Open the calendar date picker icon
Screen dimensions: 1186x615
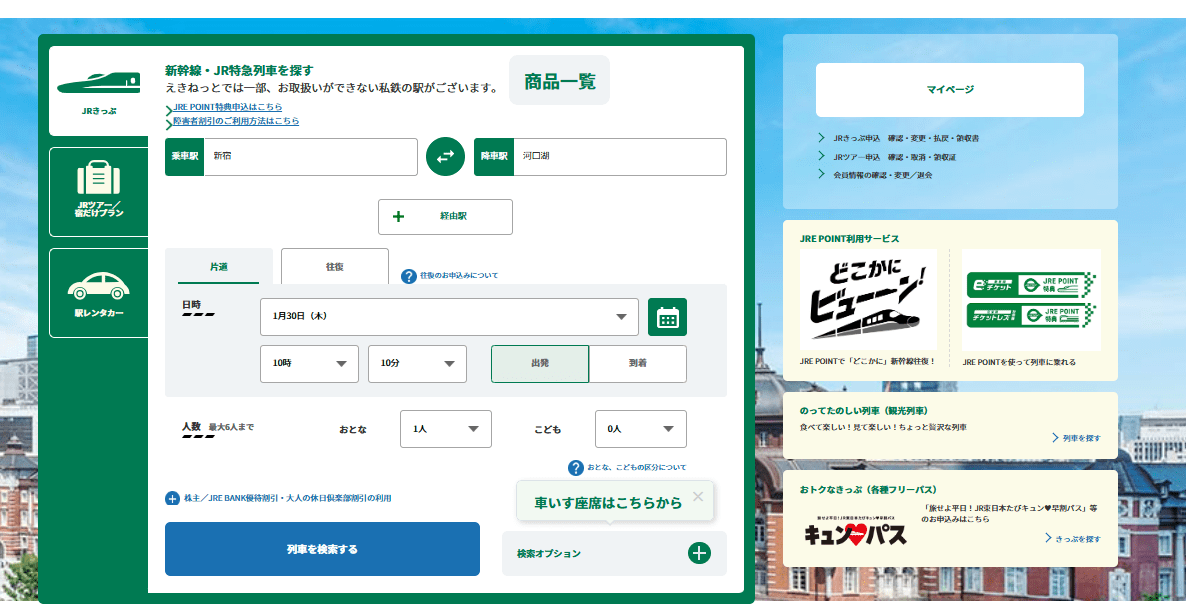667,317
